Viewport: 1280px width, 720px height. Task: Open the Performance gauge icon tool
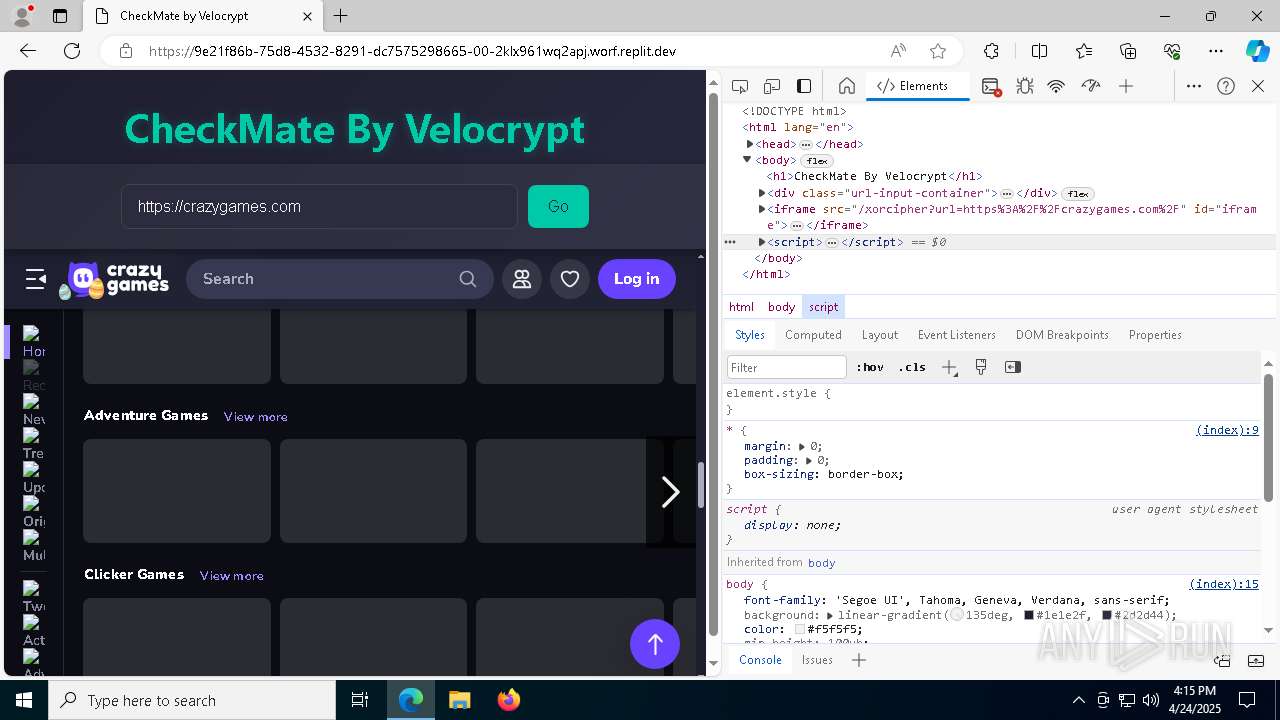point(1091,86)
